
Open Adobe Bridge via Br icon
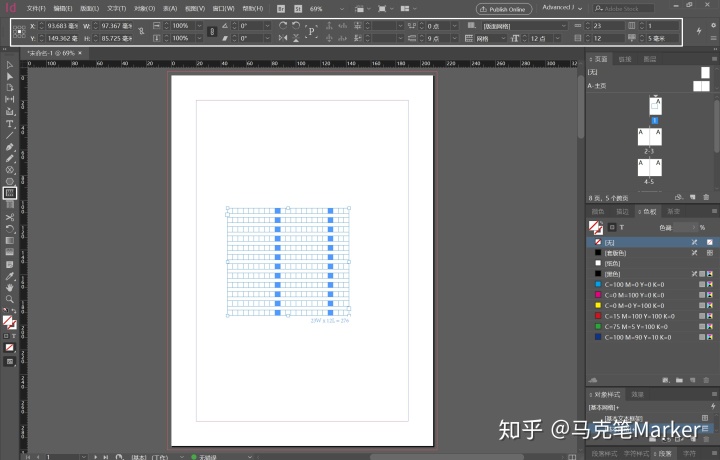point(281,9)
